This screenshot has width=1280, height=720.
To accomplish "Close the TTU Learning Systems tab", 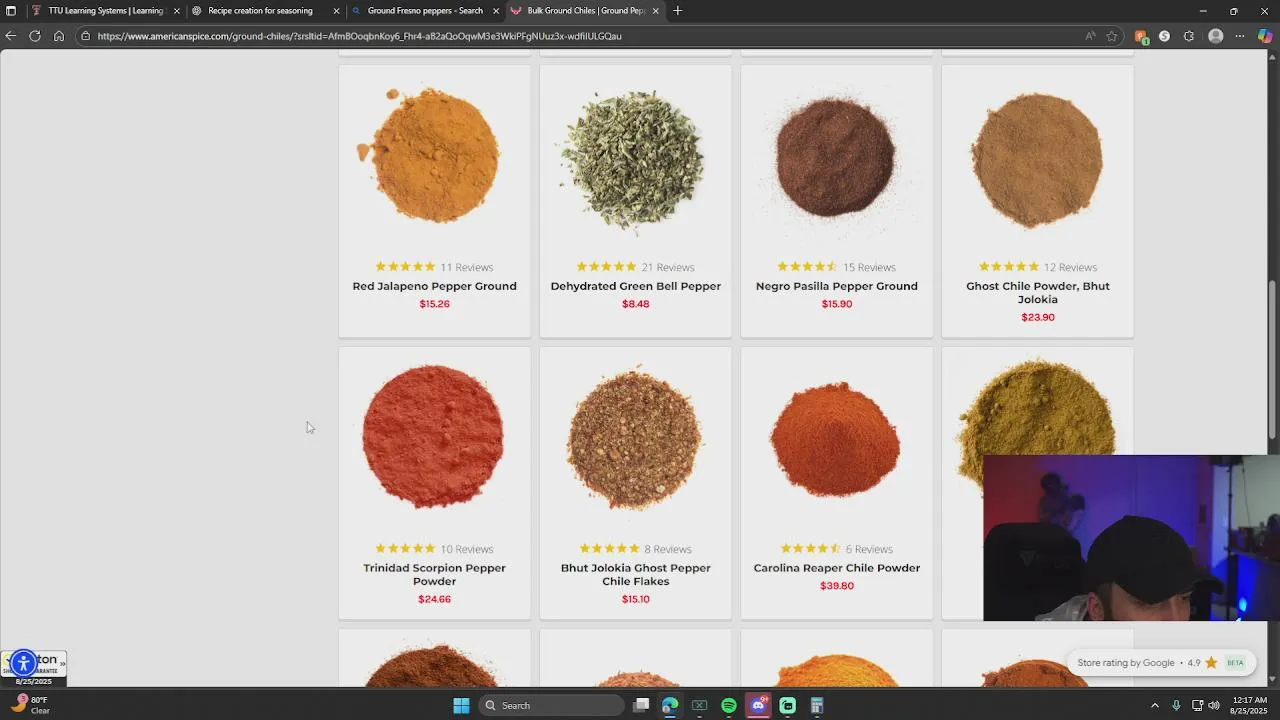I will point(177,11).
